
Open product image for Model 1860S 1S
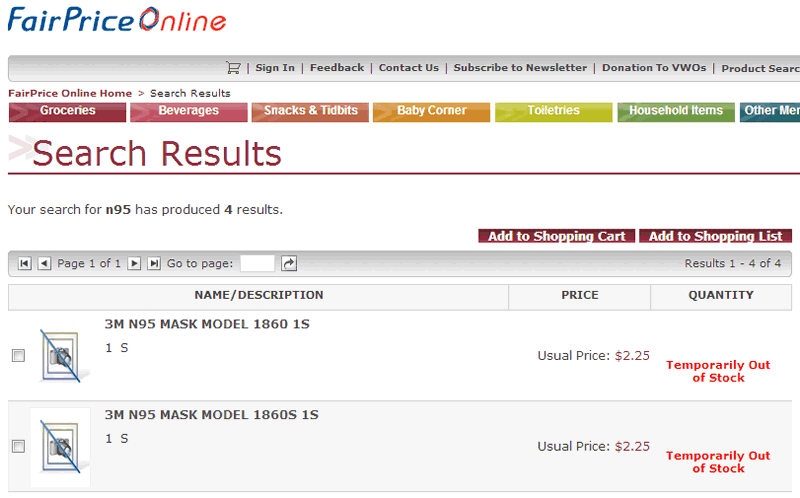[61, 447]
